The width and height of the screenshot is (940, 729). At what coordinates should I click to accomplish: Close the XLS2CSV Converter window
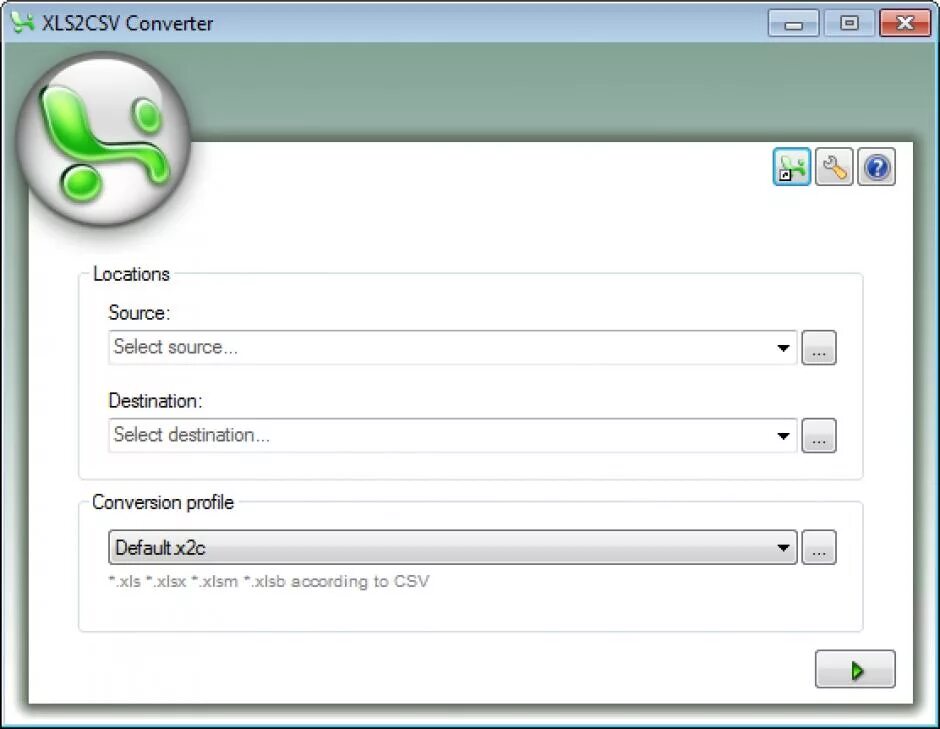(x=905, y=23)
